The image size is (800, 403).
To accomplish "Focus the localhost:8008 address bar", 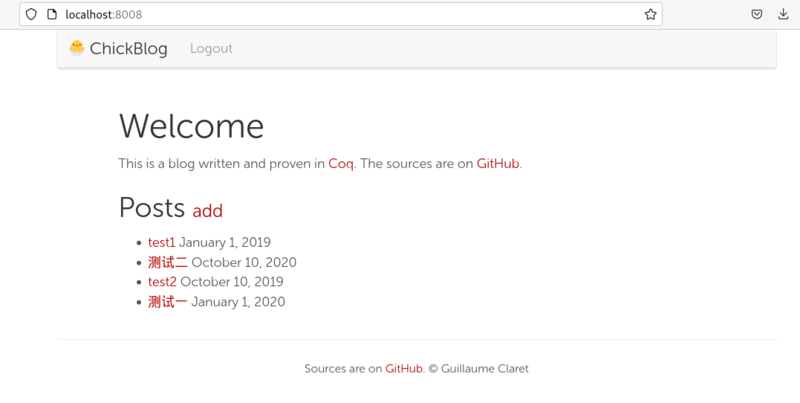I will (350, 15).
